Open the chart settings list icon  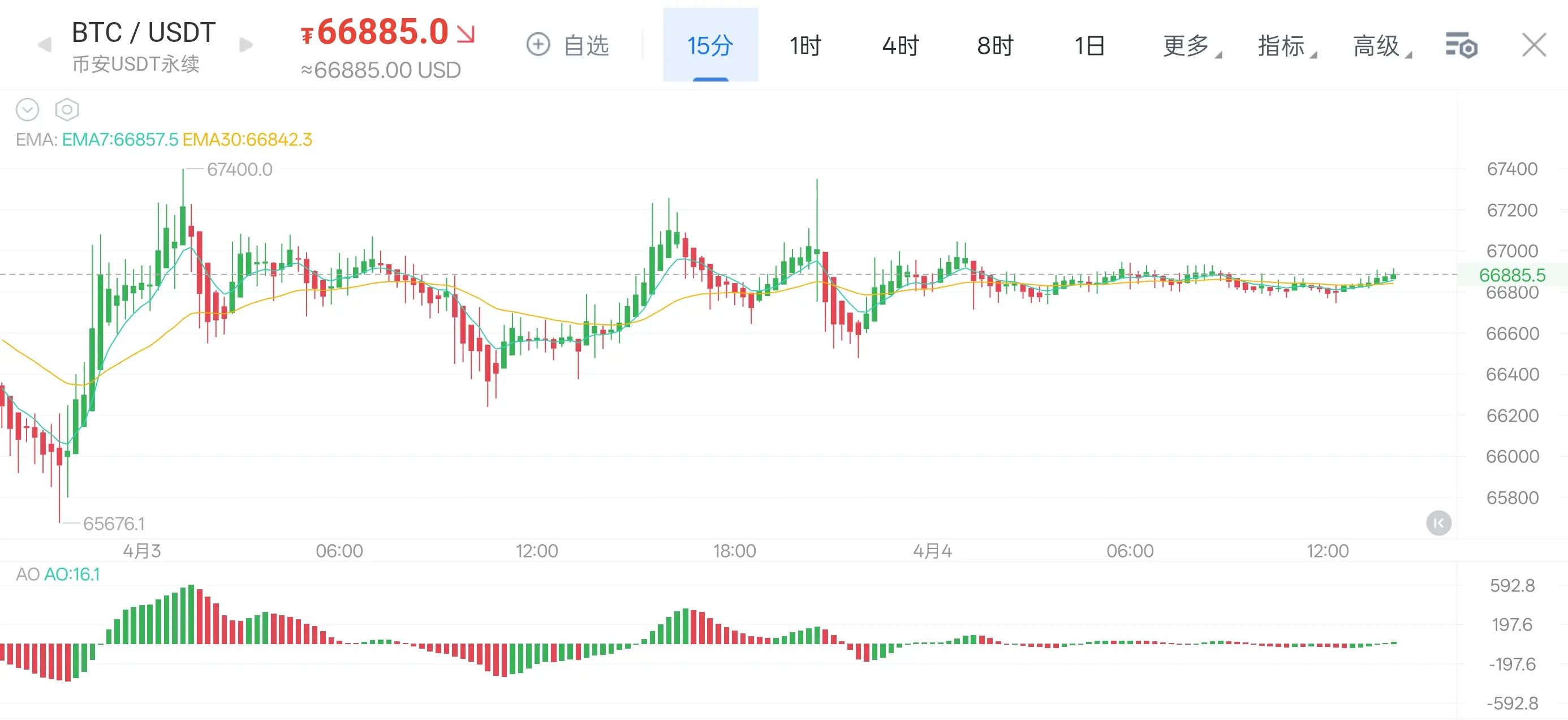point(1461,46)
